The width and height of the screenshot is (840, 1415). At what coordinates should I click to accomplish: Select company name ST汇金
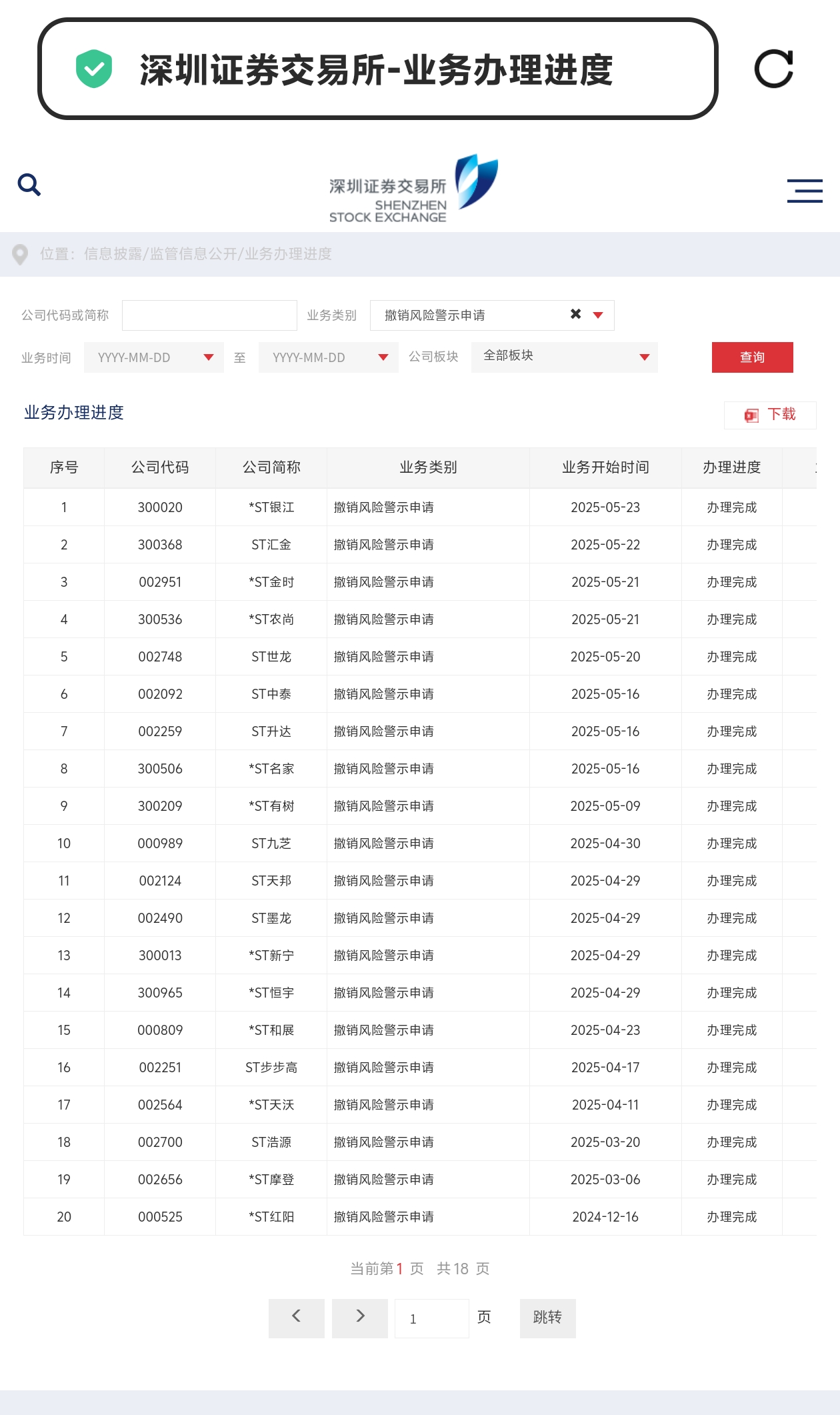pos(271,545)
